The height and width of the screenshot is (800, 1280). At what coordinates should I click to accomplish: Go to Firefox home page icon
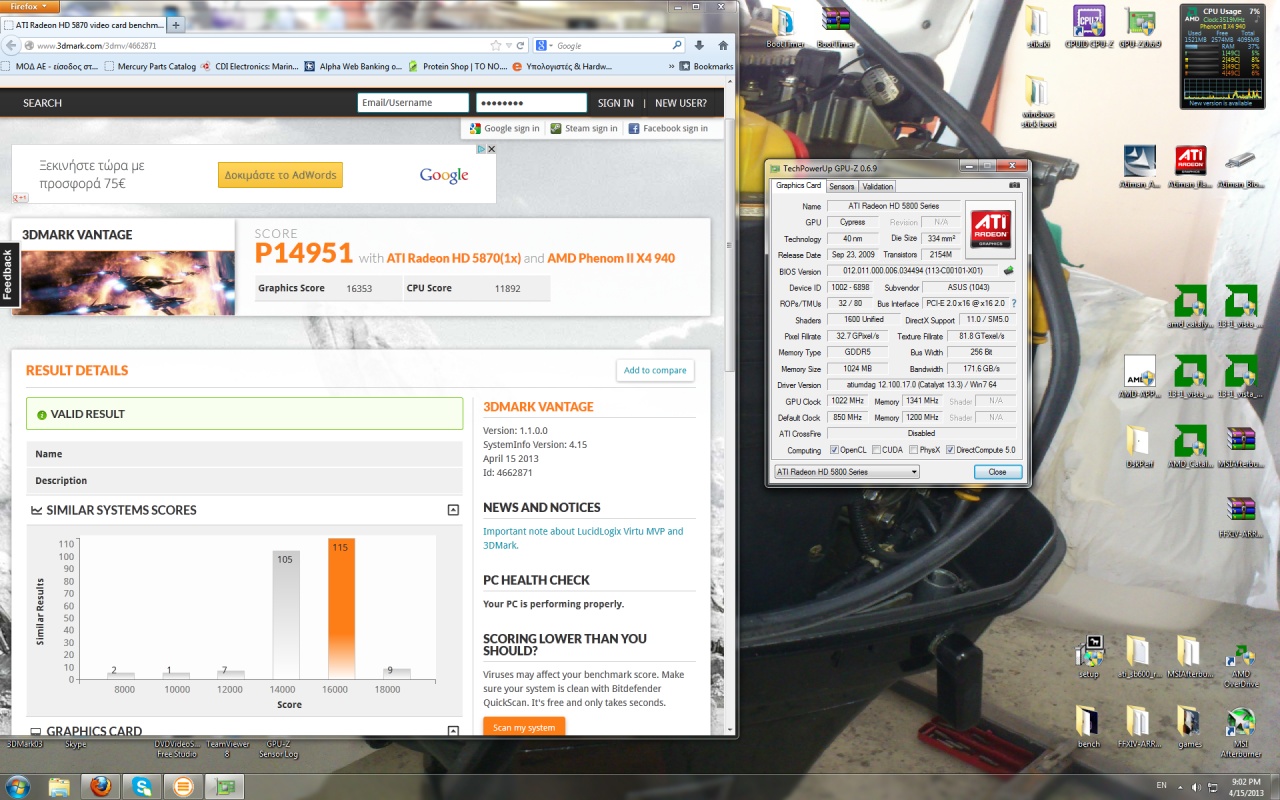[722, 45]
